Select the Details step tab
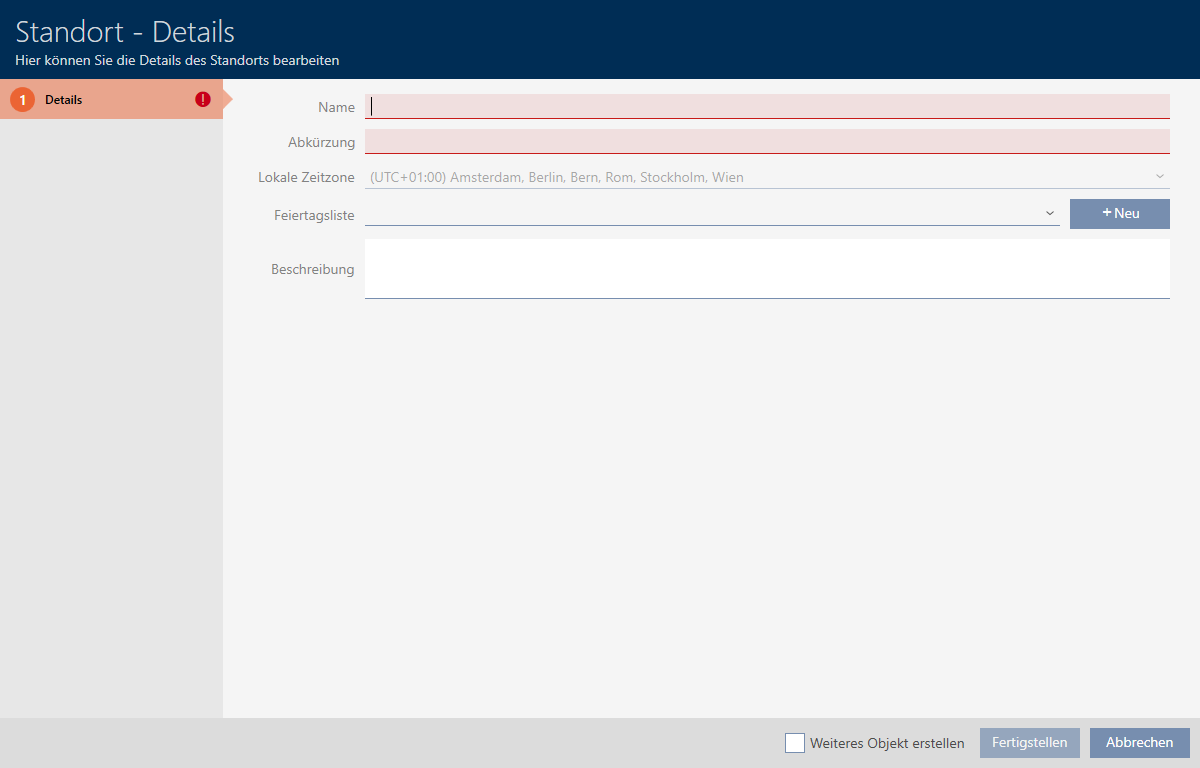 coord(110,100)
